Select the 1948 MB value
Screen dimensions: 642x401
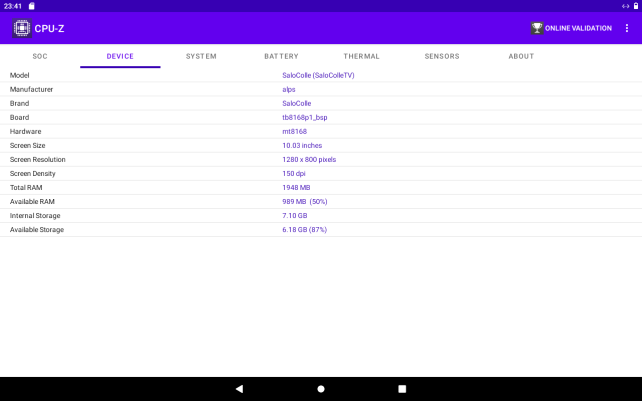coord(296,188)
